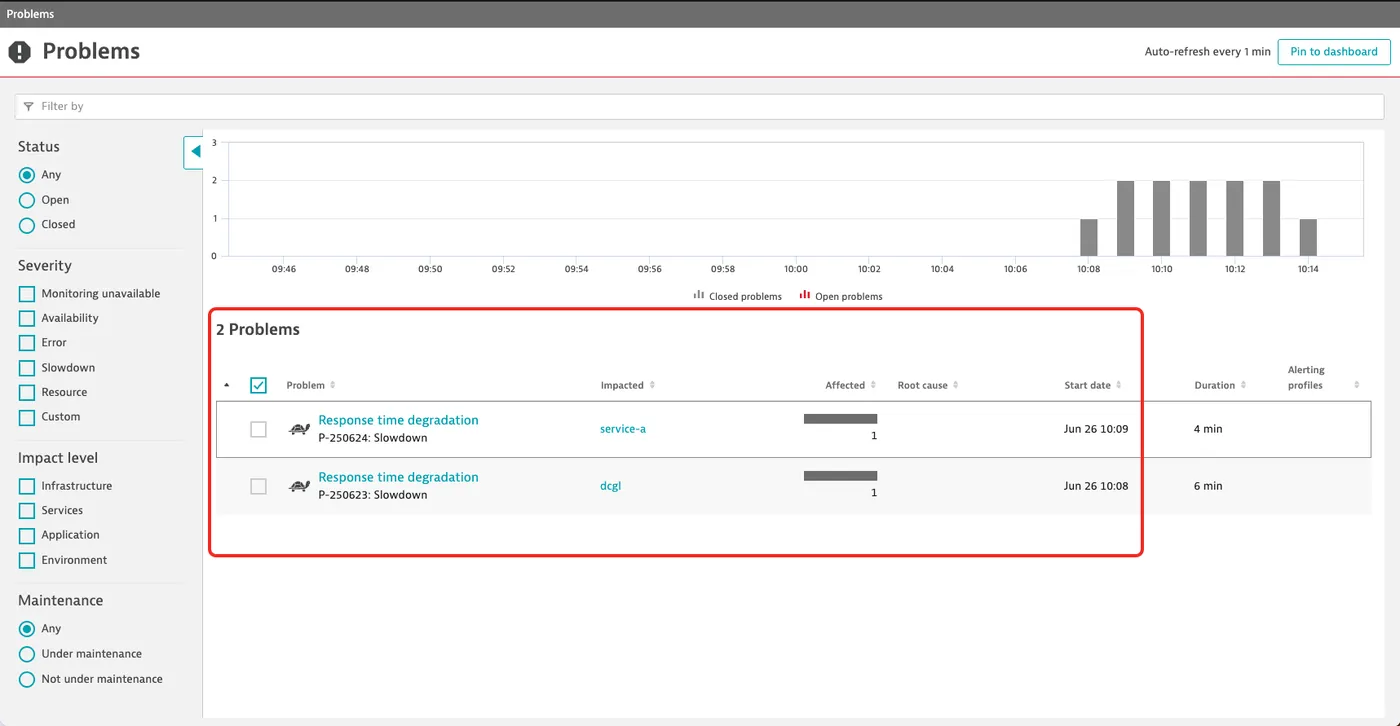Select Under maintenance radio option
1400x726 pixels.
(x=27, y=654)
